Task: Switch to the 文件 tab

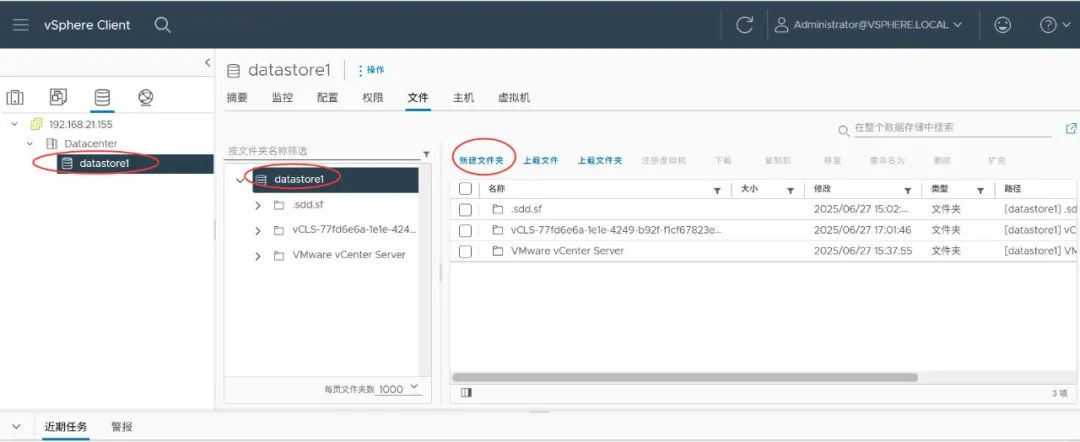Action: point(418,98)
